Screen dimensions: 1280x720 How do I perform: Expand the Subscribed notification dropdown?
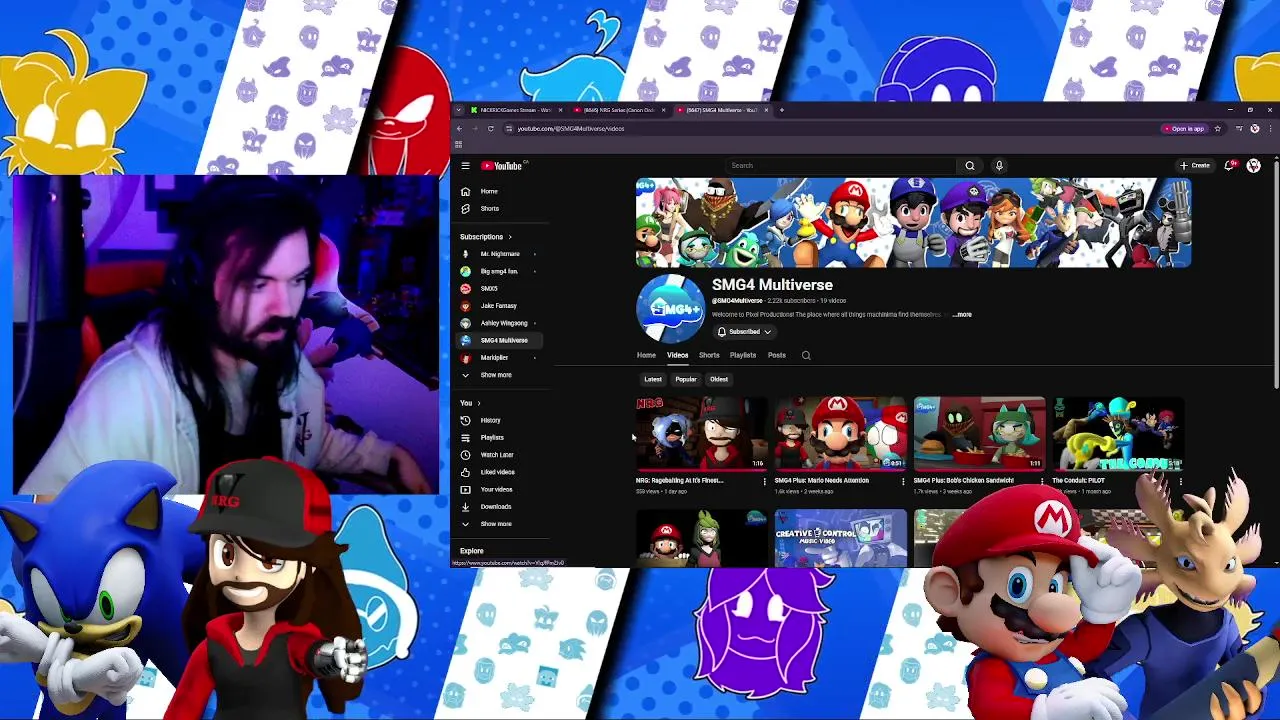pos(744,332)
